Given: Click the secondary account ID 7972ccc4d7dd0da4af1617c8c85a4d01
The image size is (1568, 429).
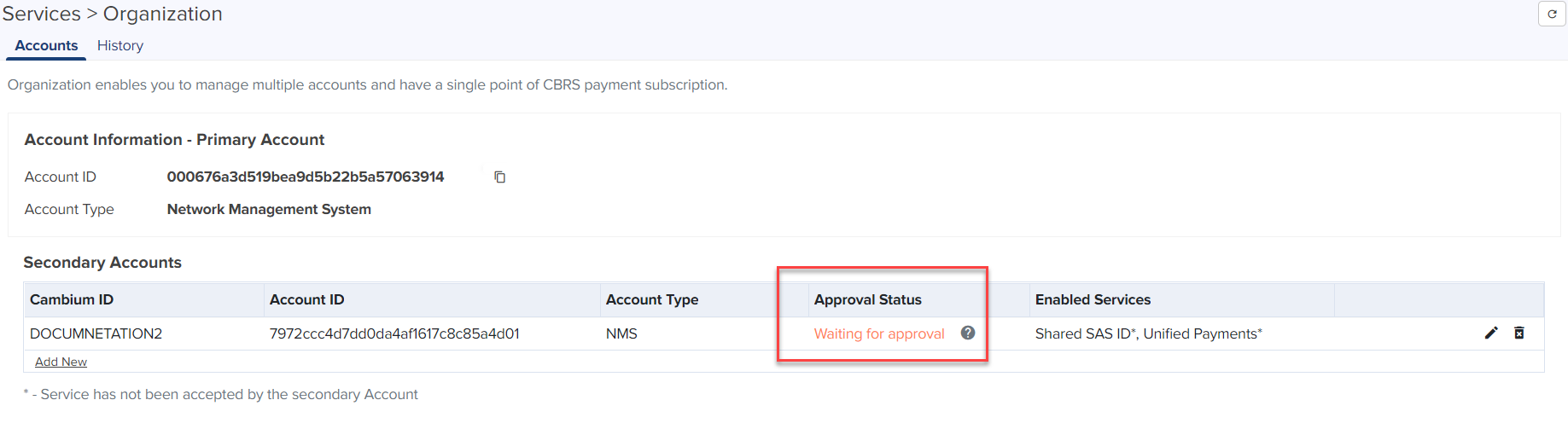Looking at the screenshot, I should 394,334.
